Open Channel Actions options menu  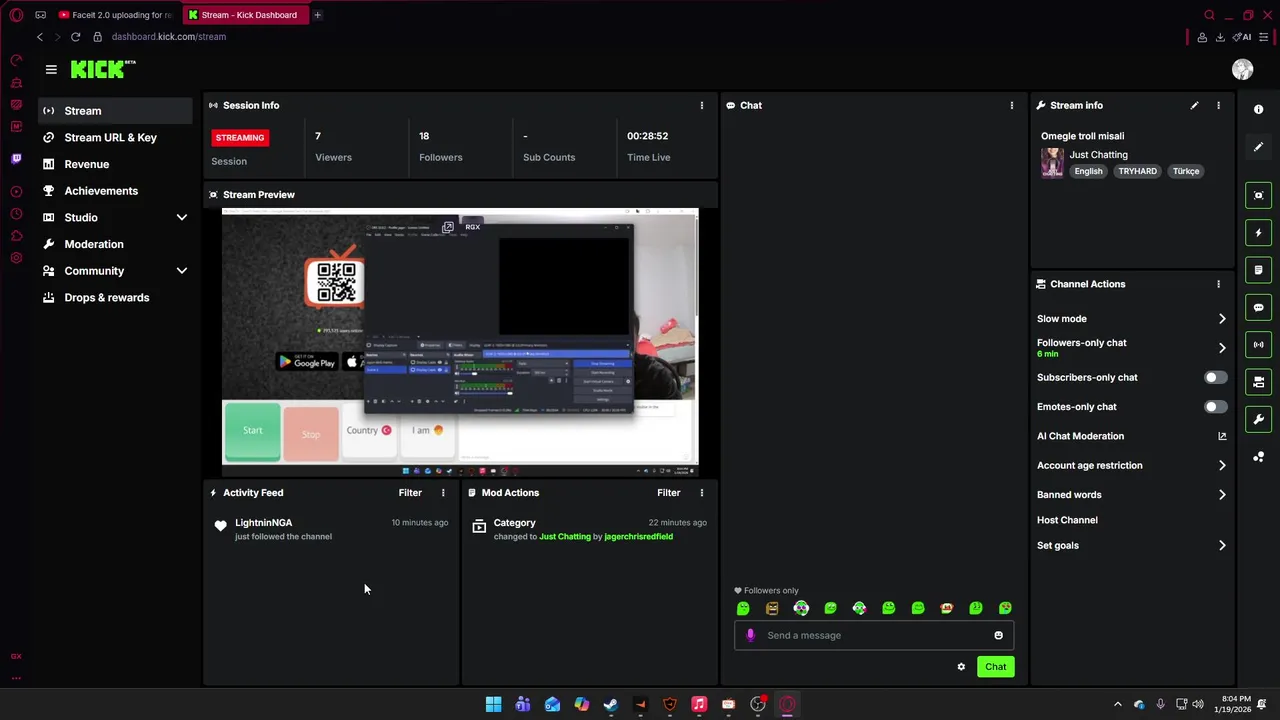point(1218,284)
